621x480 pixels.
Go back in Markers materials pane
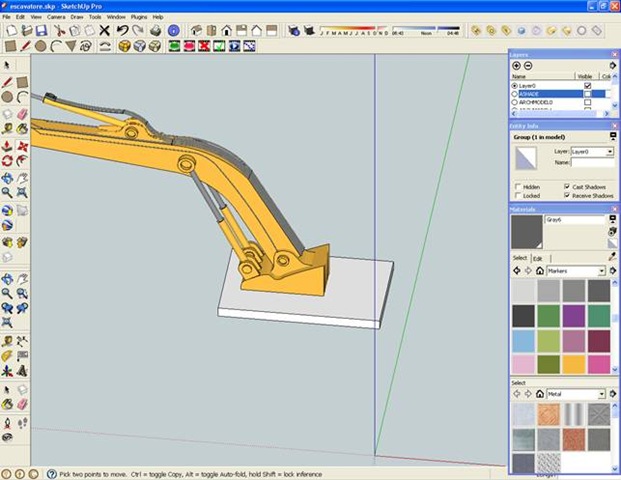tap(517, 271)
